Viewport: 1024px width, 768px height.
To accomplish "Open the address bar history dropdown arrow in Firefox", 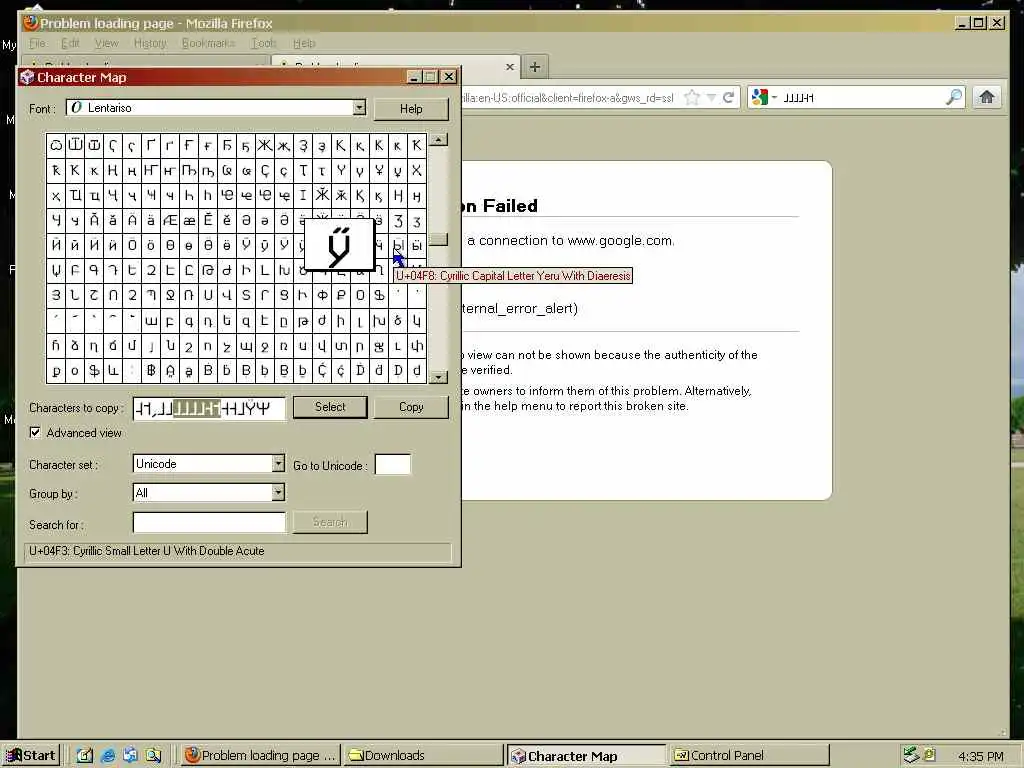I will [x=711, y=98].
